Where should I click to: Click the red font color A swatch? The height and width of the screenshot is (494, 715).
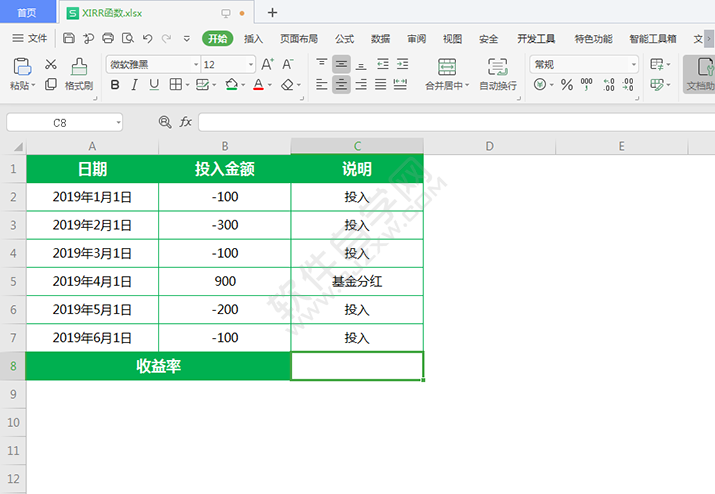click(x=259, y=84)
